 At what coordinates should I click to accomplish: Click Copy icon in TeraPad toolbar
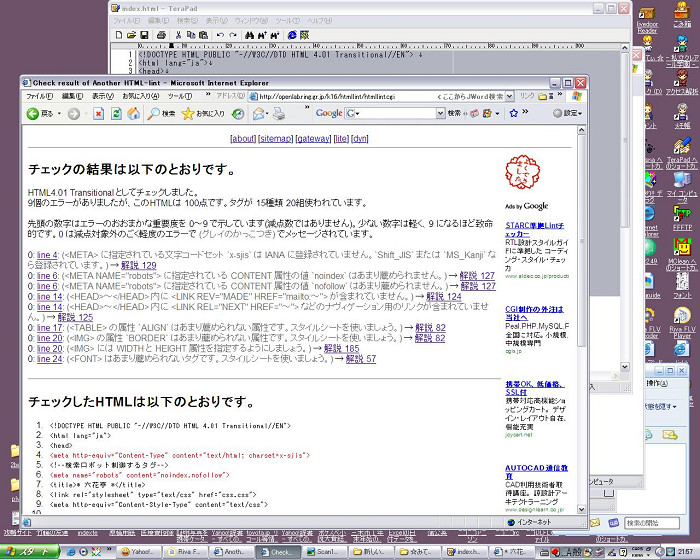(191, 35)
